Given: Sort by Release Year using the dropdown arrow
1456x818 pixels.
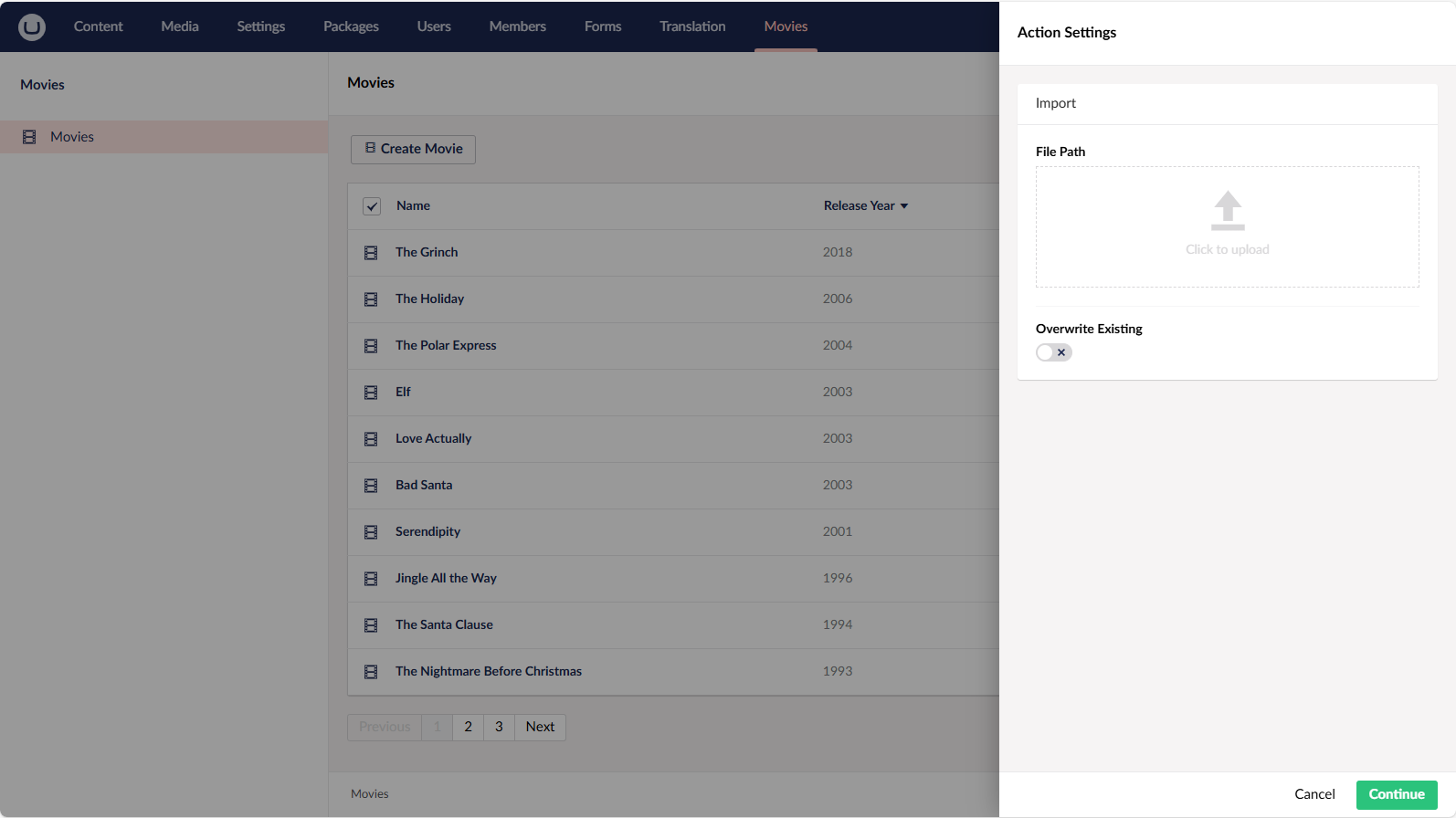Looking at the screenshot, I should click(904, 206).
